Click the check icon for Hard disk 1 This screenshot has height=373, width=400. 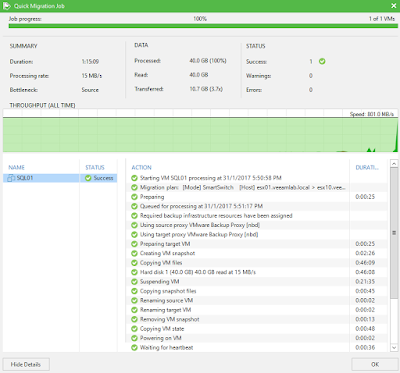pyautogui.click(x=134, y=272)
